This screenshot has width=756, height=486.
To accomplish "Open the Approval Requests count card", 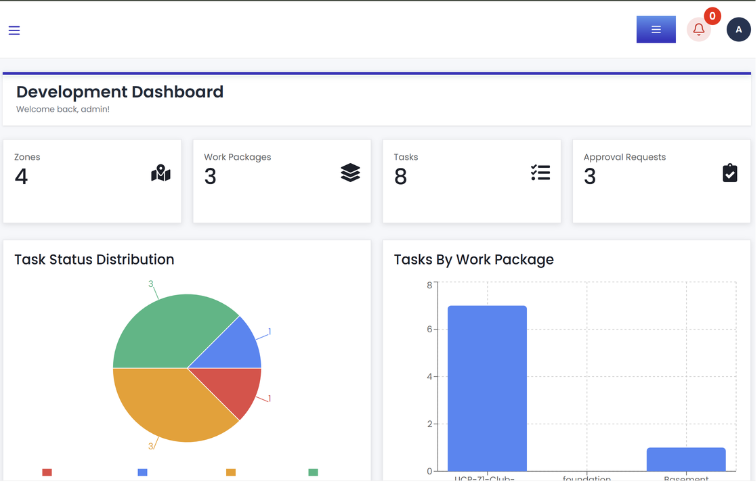I will point(662,181).
